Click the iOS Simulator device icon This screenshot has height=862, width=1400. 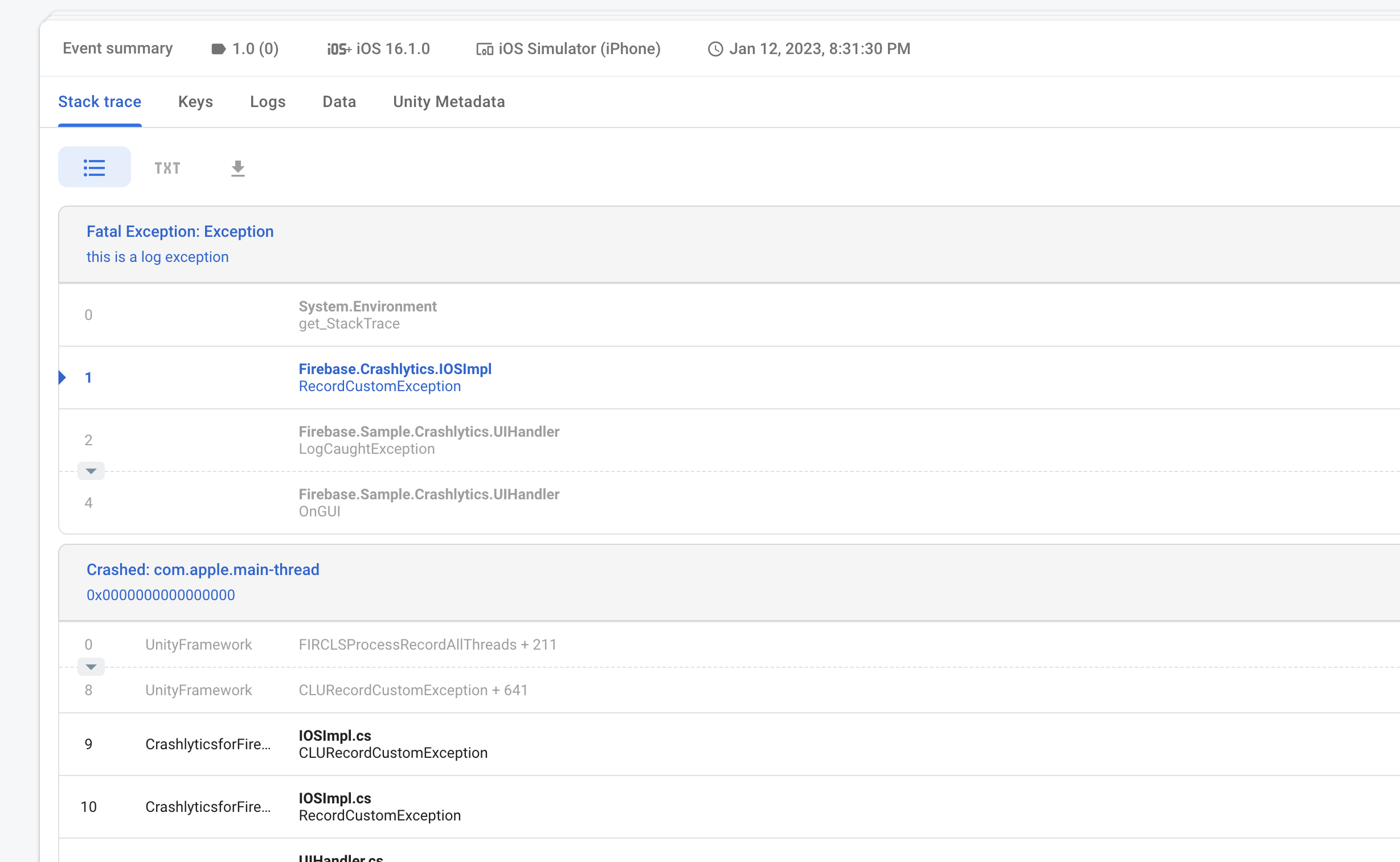pyautogui.click(x=484, y=50)
